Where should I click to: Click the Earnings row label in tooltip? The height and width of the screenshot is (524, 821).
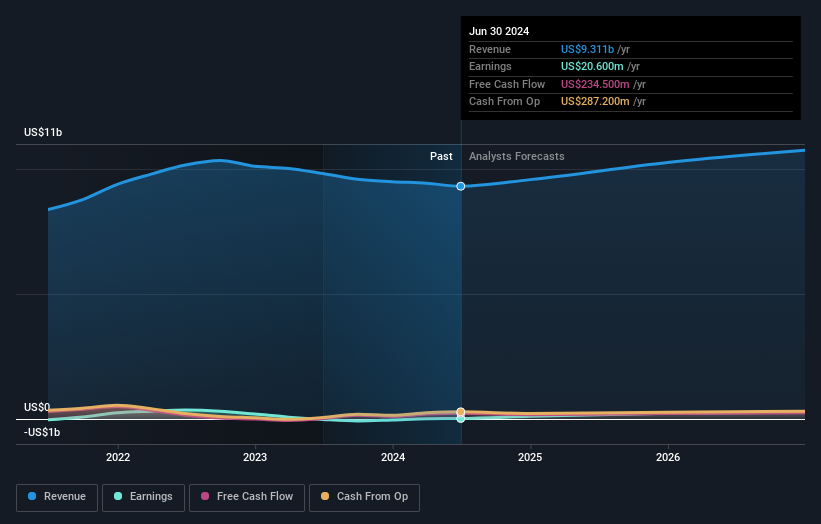(490, 66)
